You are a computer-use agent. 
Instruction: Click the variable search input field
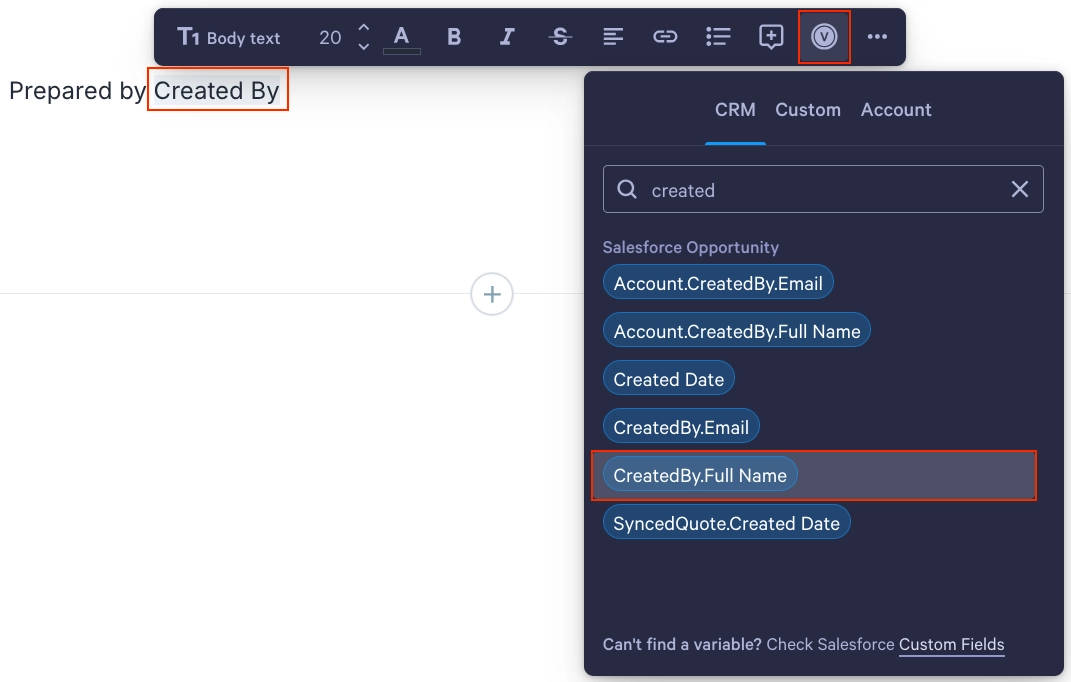[x=822, y=189]
